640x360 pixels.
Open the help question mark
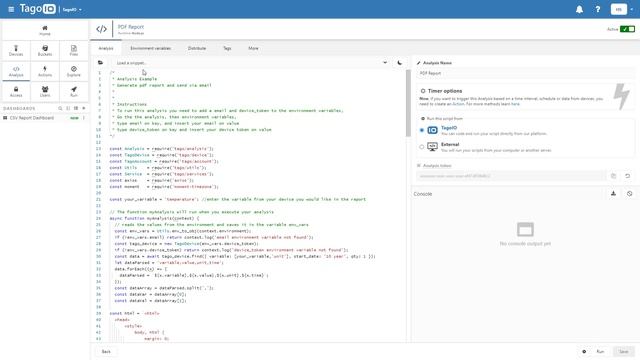(598, 9)
